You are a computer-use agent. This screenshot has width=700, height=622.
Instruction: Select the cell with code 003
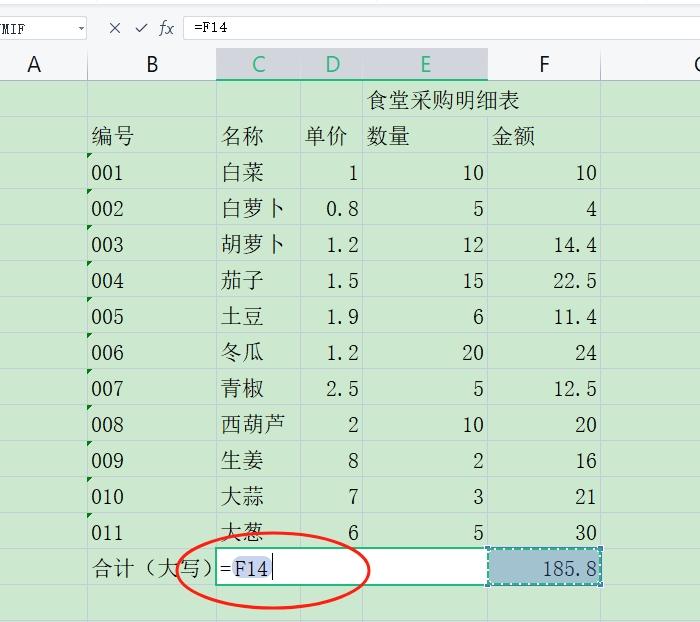pyautogui.click(x=152, y=244)
